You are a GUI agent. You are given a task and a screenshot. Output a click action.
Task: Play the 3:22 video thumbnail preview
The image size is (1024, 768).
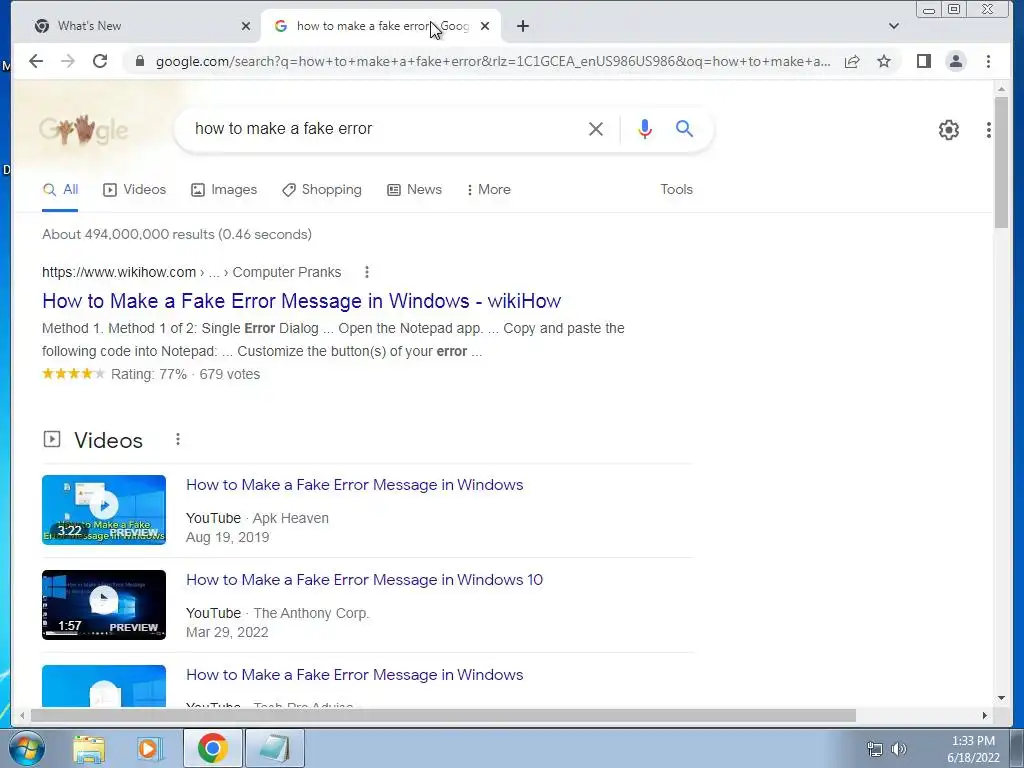pyautogui.click(x=104, y=509)
